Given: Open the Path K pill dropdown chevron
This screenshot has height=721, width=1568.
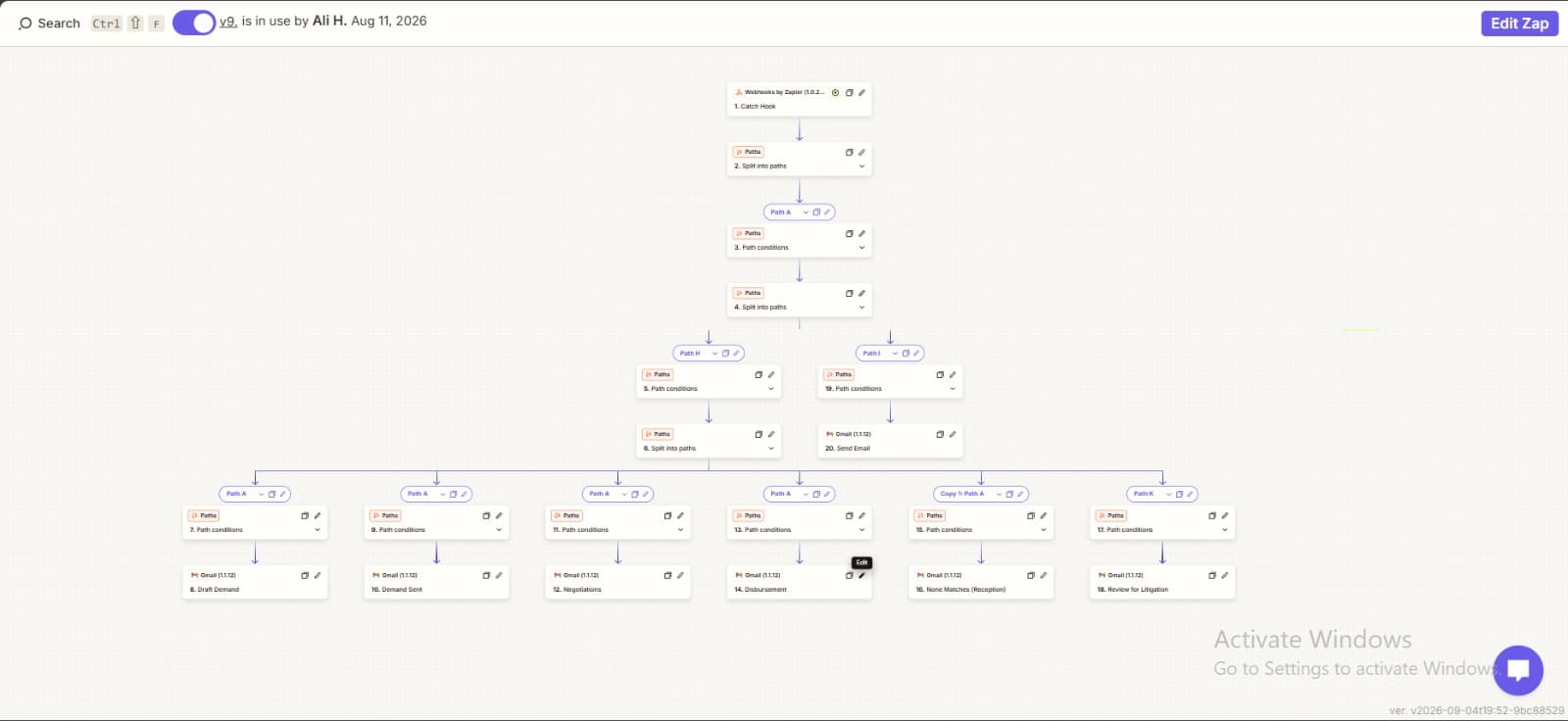Looking at the screenshot, I should click(1168, 495).
